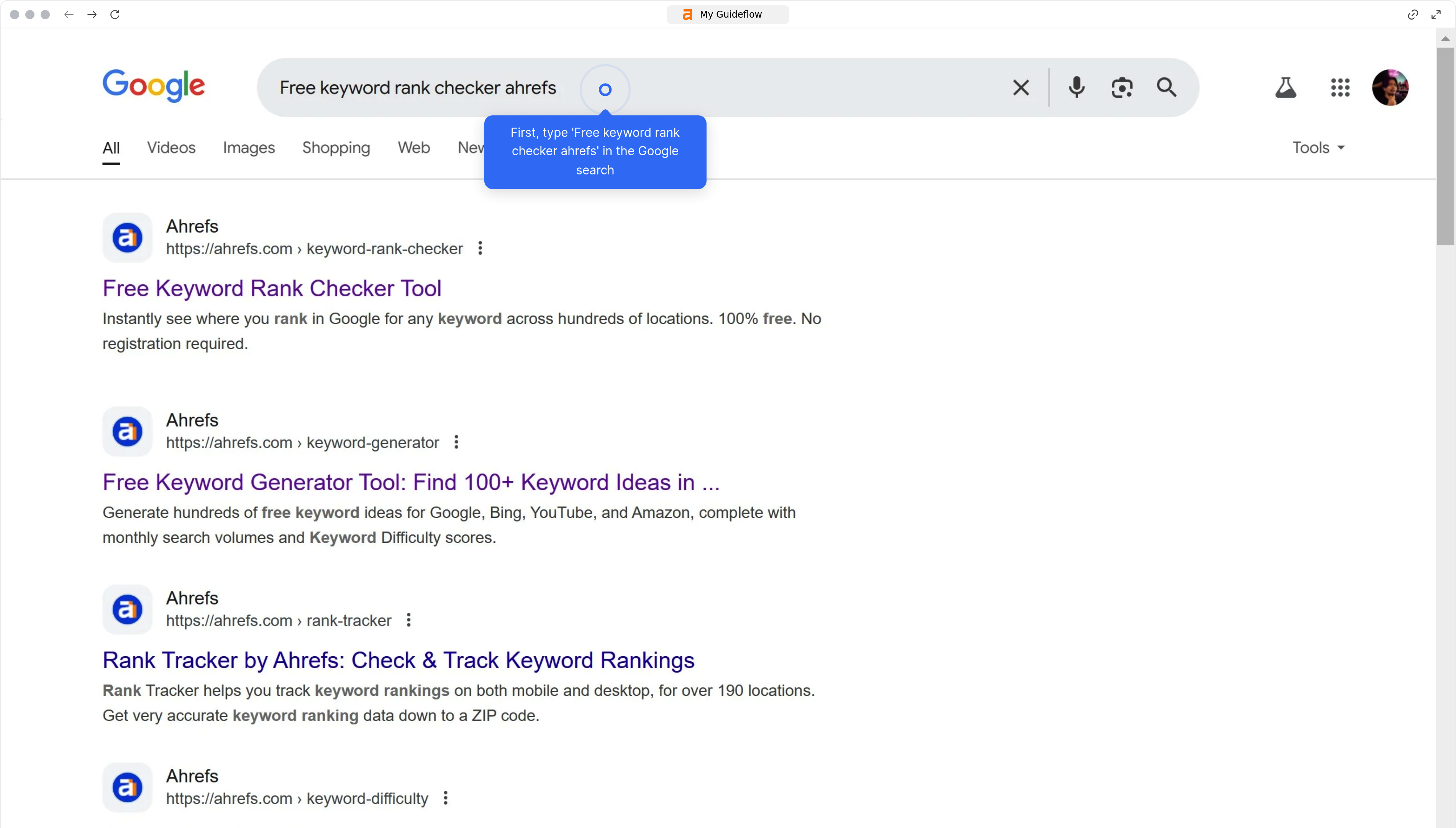Click the Google account profile picture
The width and height of the screenshot is (1456, 828).
(1390, 87)
